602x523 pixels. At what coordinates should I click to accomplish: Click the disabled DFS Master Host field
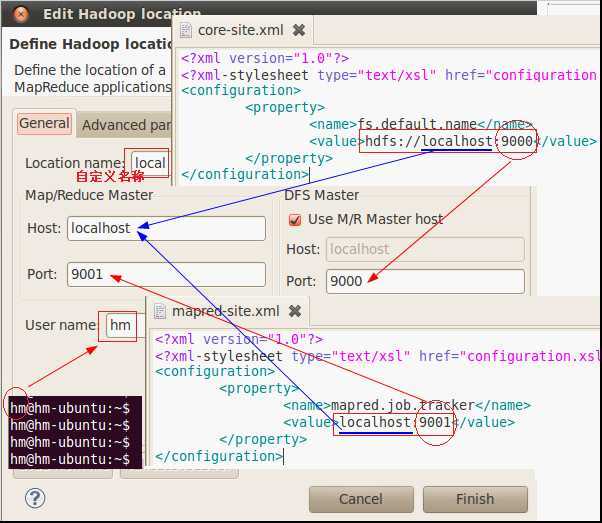pyautogui.click(x=425, y=250)
